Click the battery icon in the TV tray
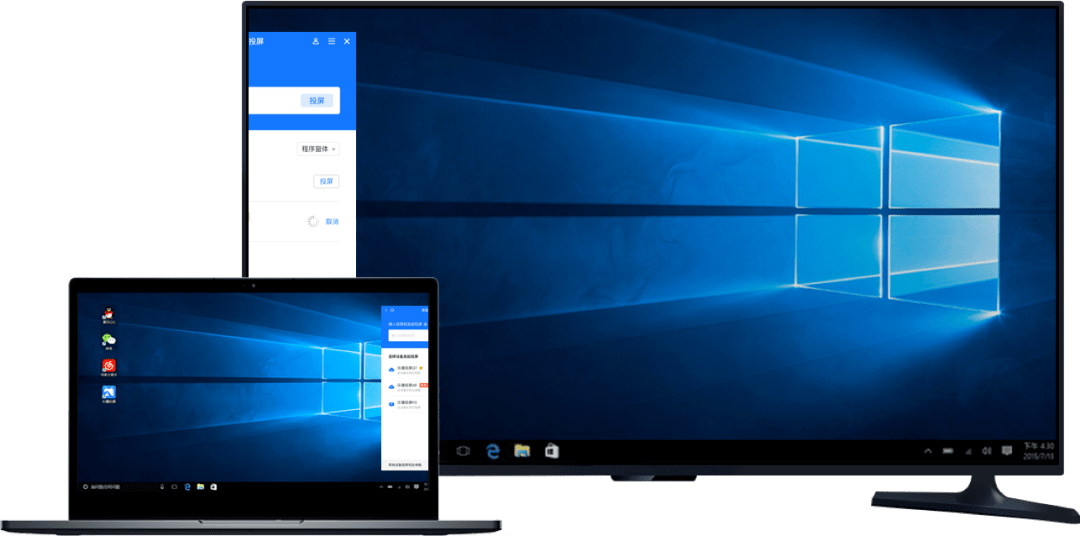The image size is (1080, 536). click(x=948, y=451)
